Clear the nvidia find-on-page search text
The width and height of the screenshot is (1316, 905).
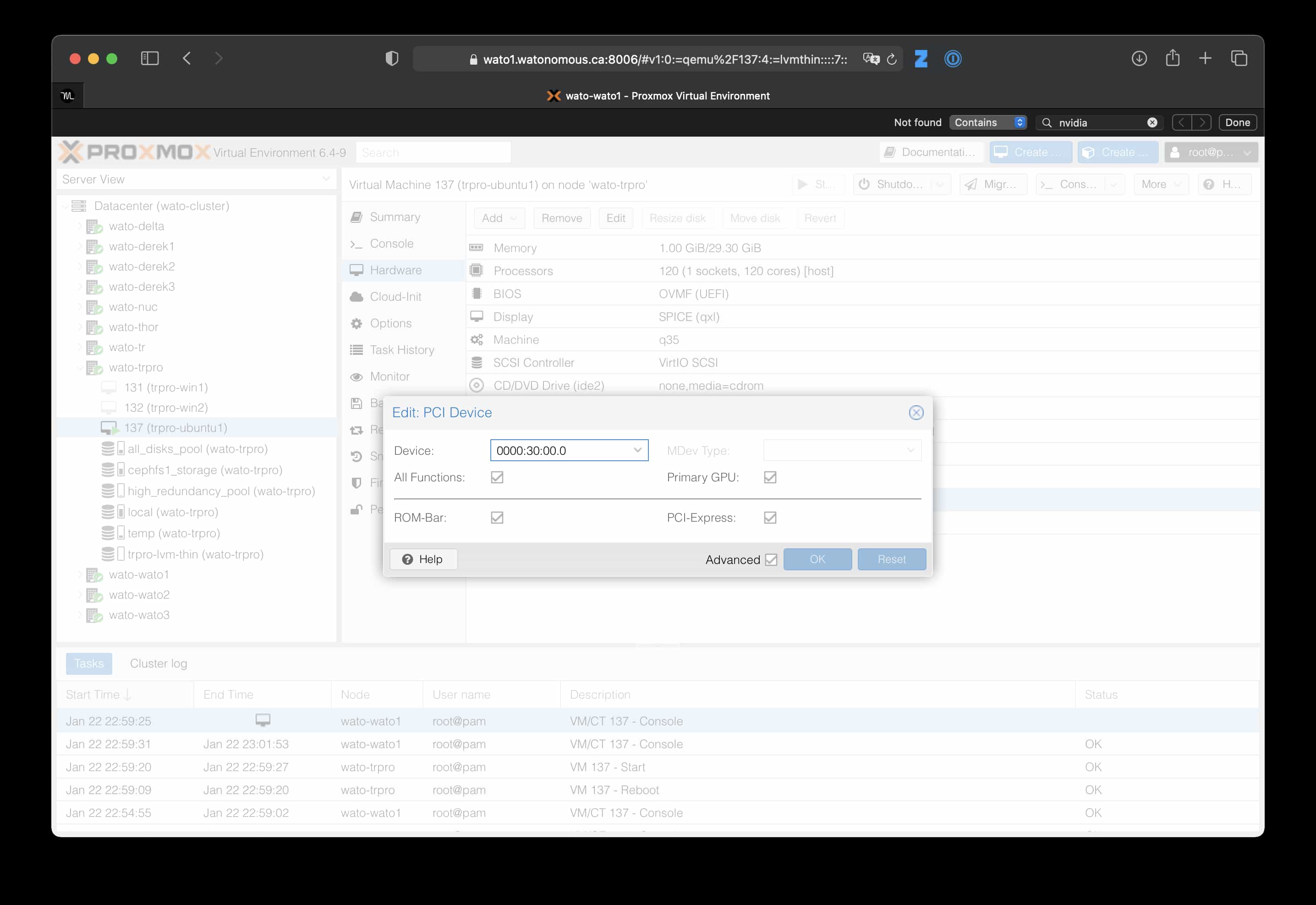point(1151,122)
